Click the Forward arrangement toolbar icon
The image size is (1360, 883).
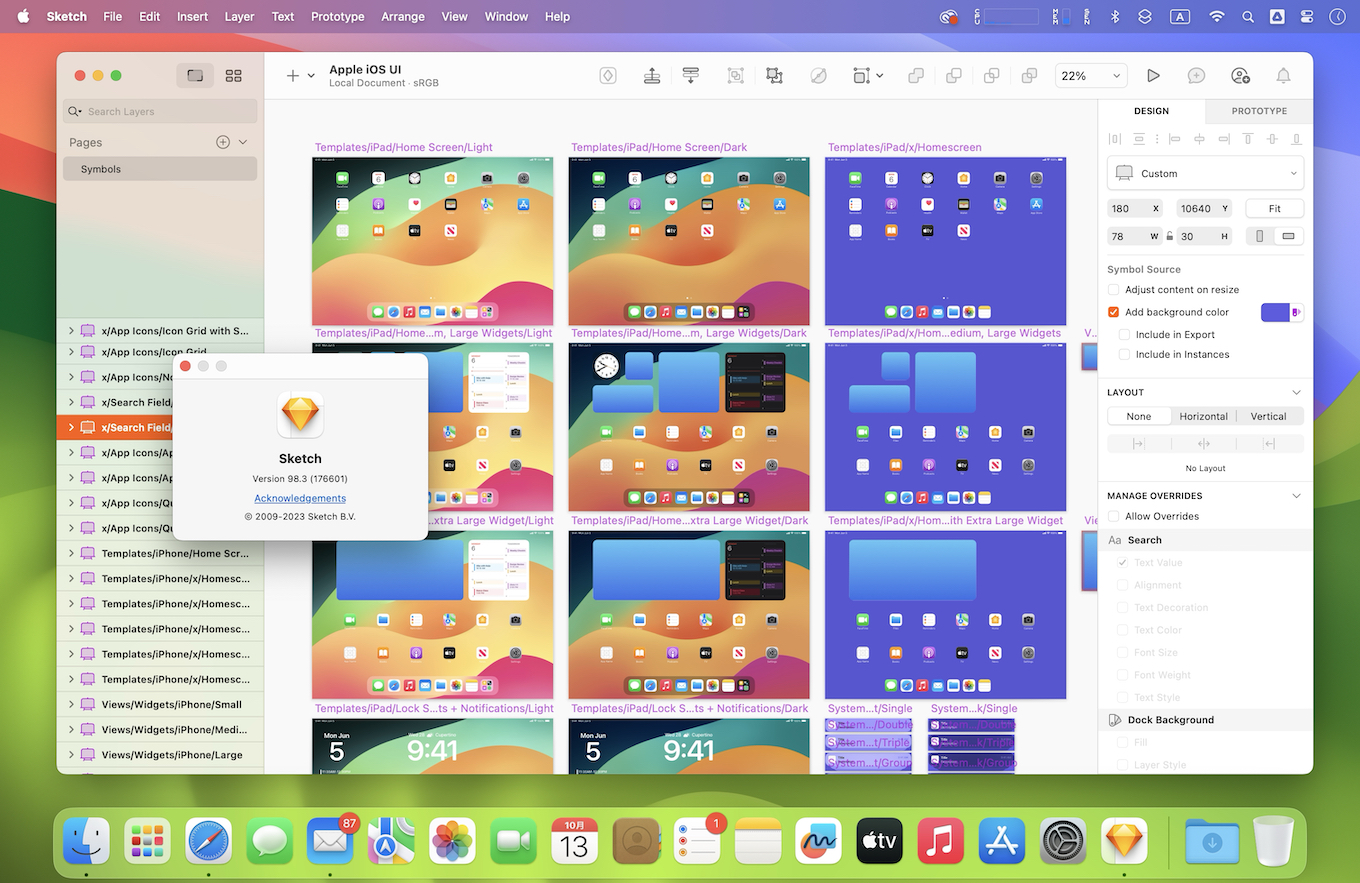pos(652,76)
